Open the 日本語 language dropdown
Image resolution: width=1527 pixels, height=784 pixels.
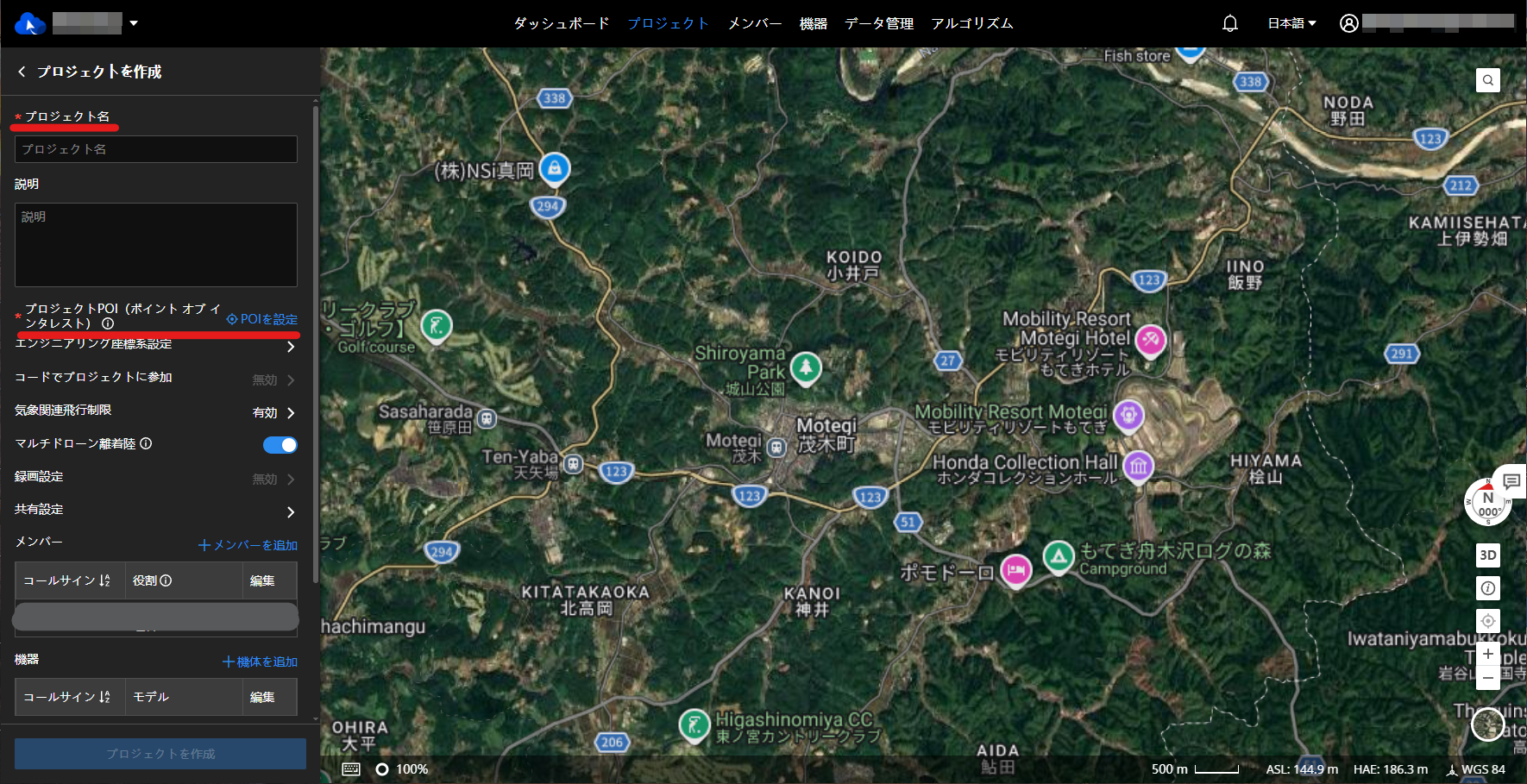pyautogui.click(x=1291, y=23)
